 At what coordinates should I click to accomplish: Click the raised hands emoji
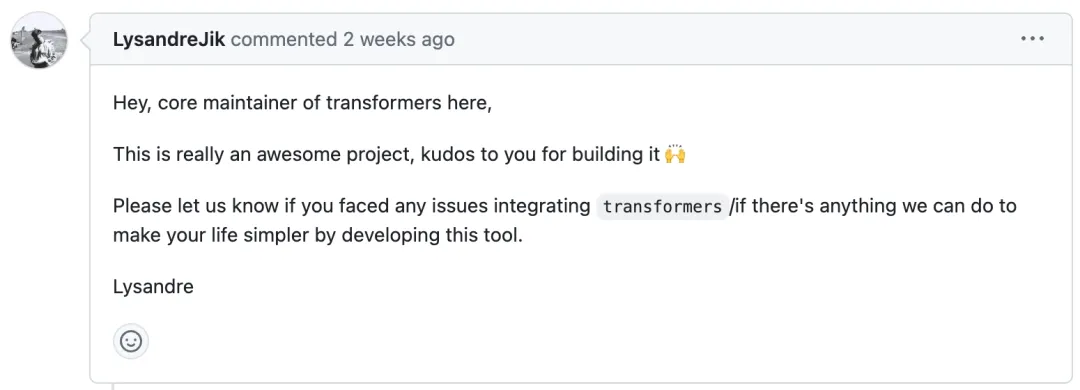click(x=675, y=154)
